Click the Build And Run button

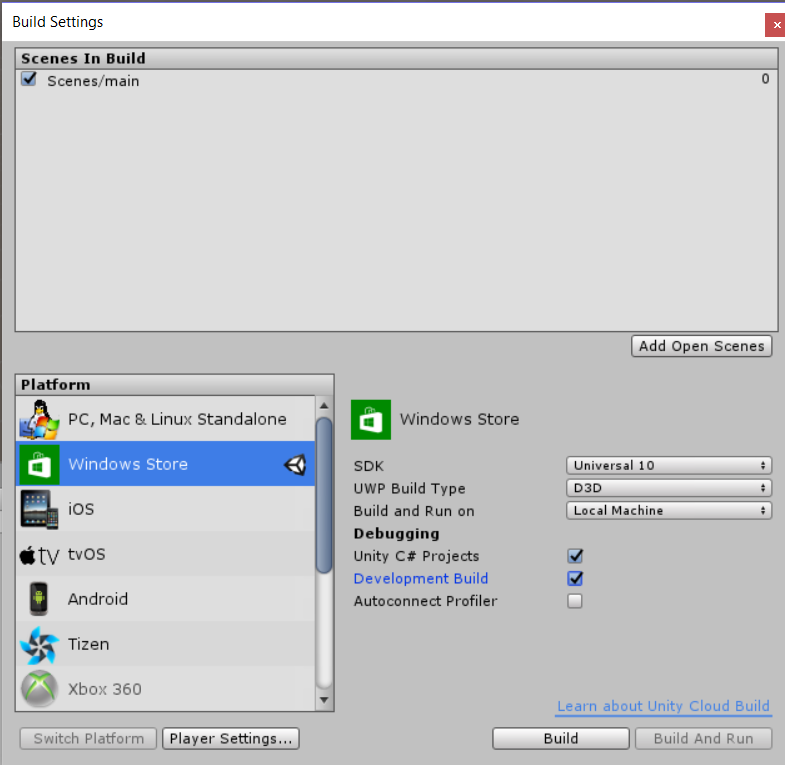tap(703, 738)
